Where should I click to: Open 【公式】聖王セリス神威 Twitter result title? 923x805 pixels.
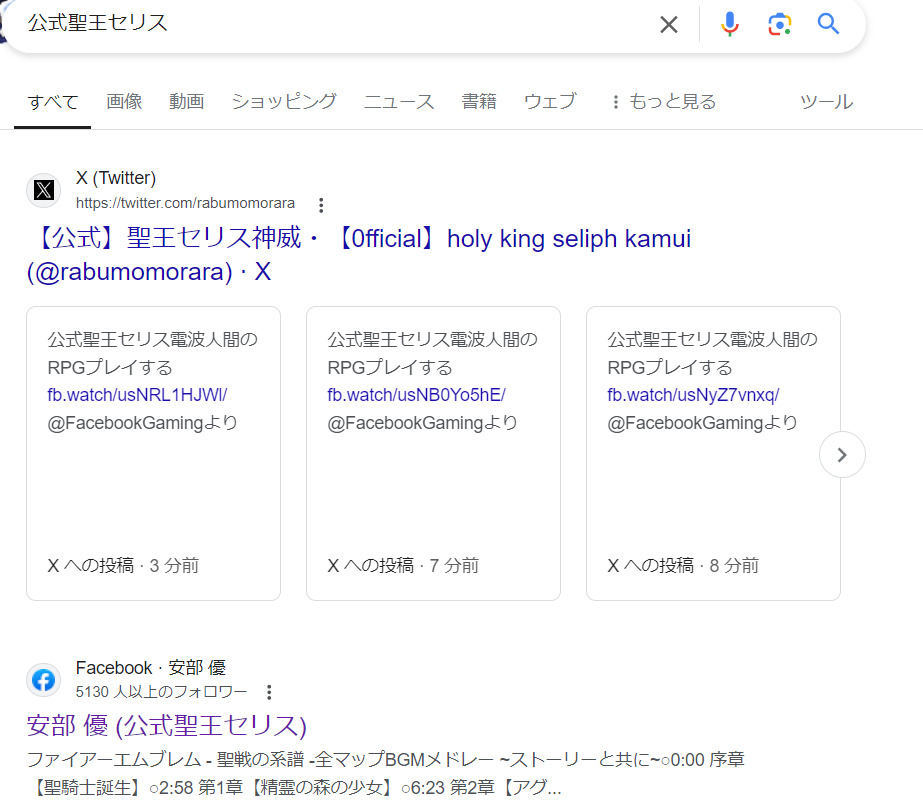[x=359, y=255]
